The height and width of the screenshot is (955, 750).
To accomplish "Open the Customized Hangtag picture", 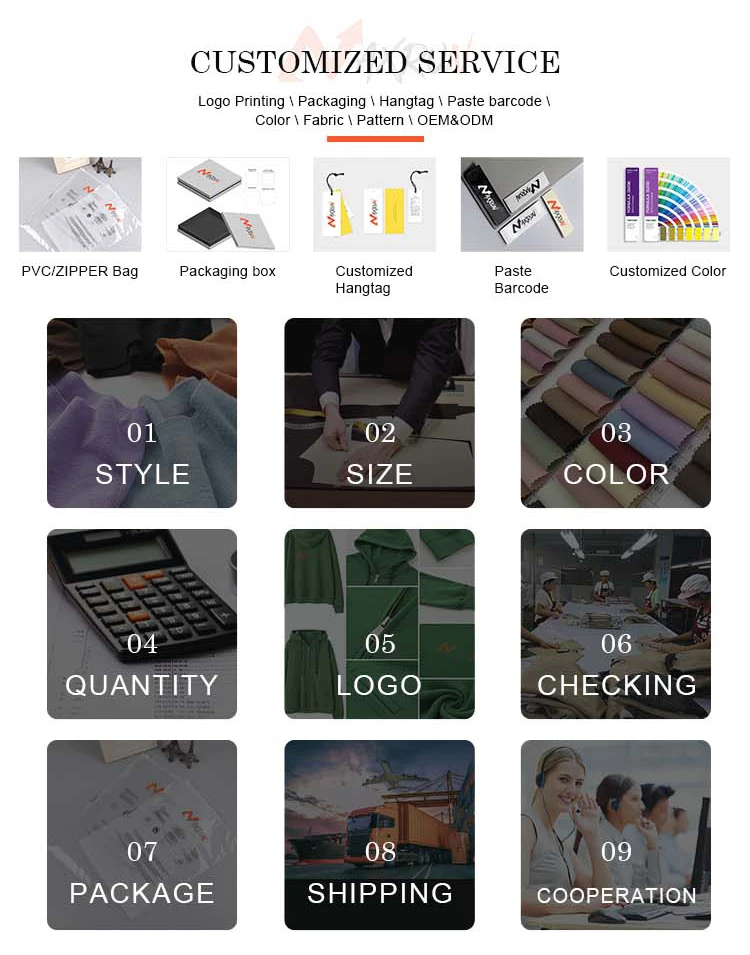I will point(374,205).
